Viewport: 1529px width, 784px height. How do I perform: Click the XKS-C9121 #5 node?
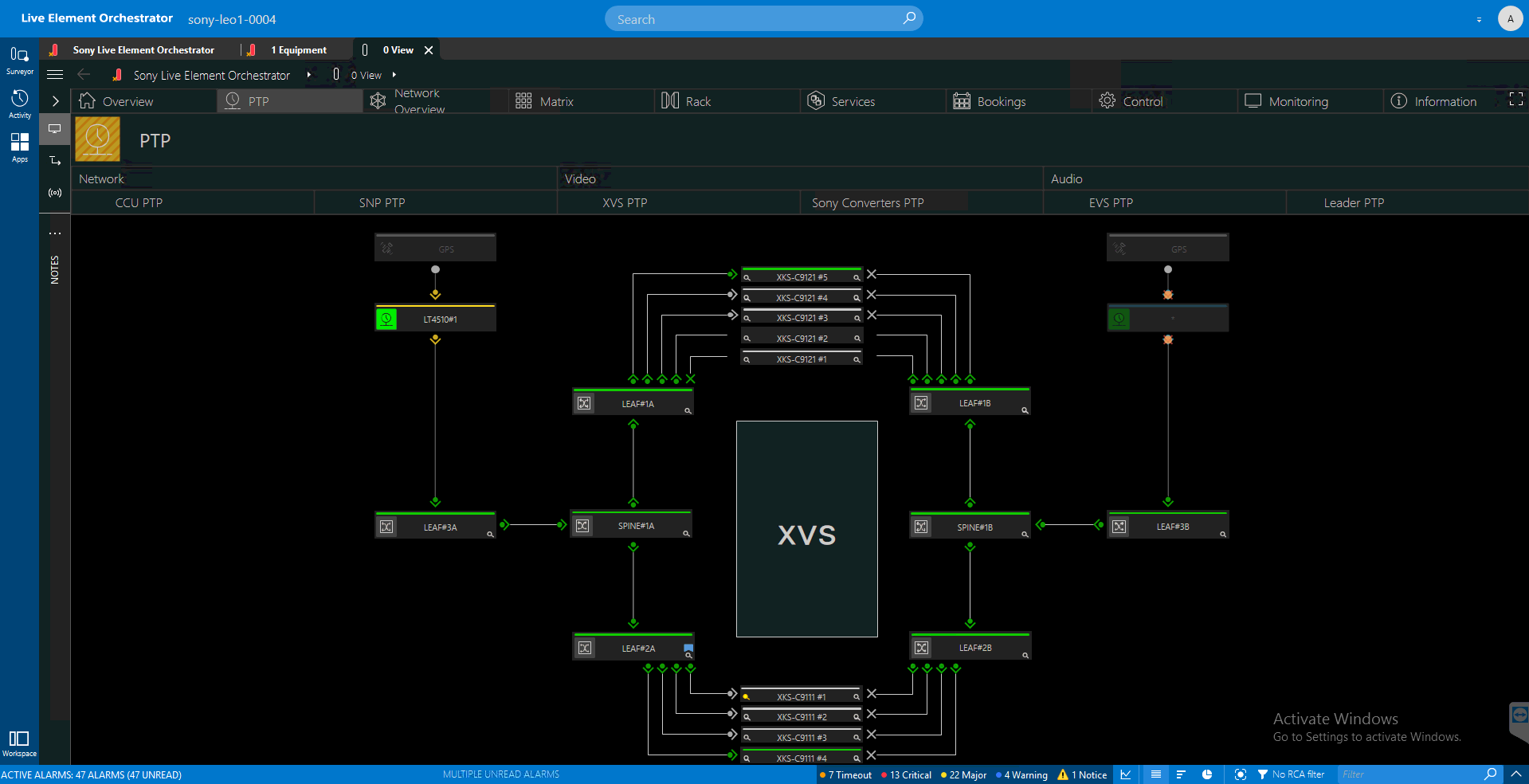(802, 276)
